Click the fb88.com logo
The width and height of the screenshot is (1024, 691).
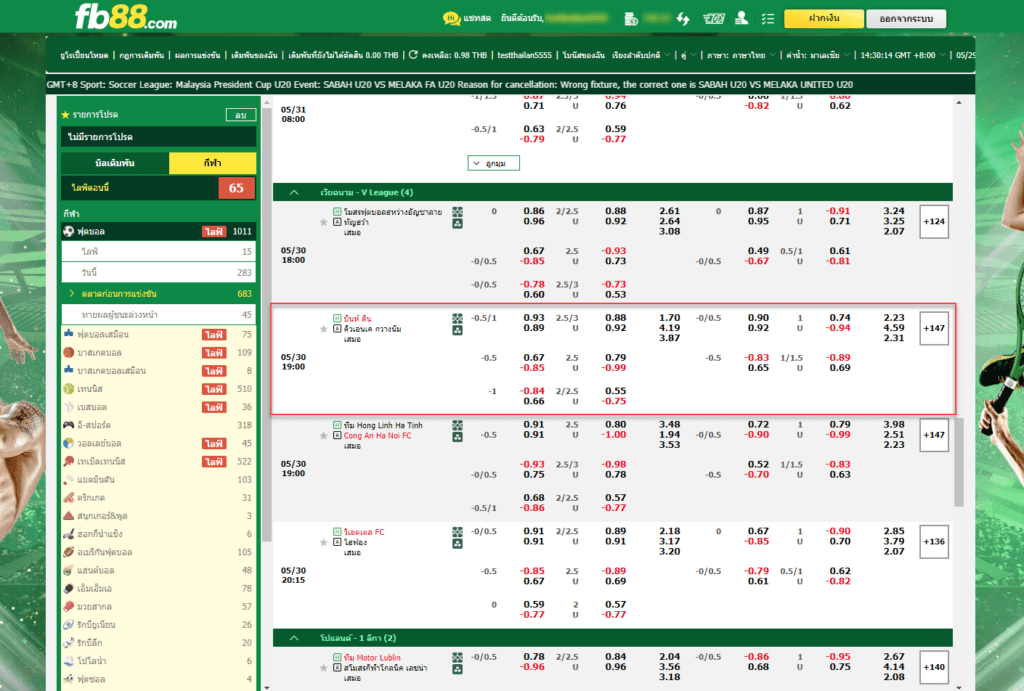coord(125,17)
